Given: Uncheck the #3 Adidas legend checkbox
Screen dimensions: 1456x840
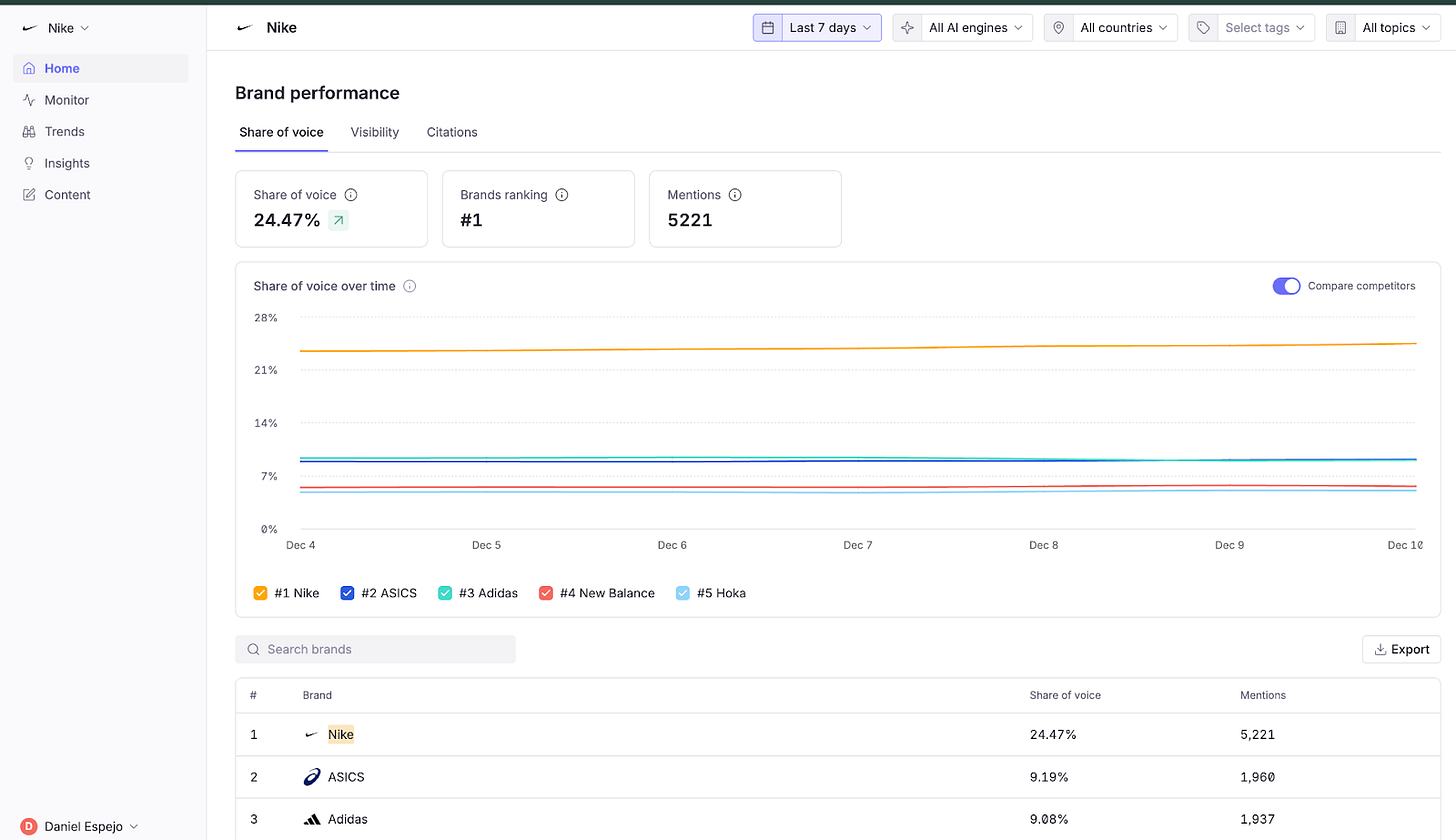Looking at the screenshot, I should click(x=445, y=593).
